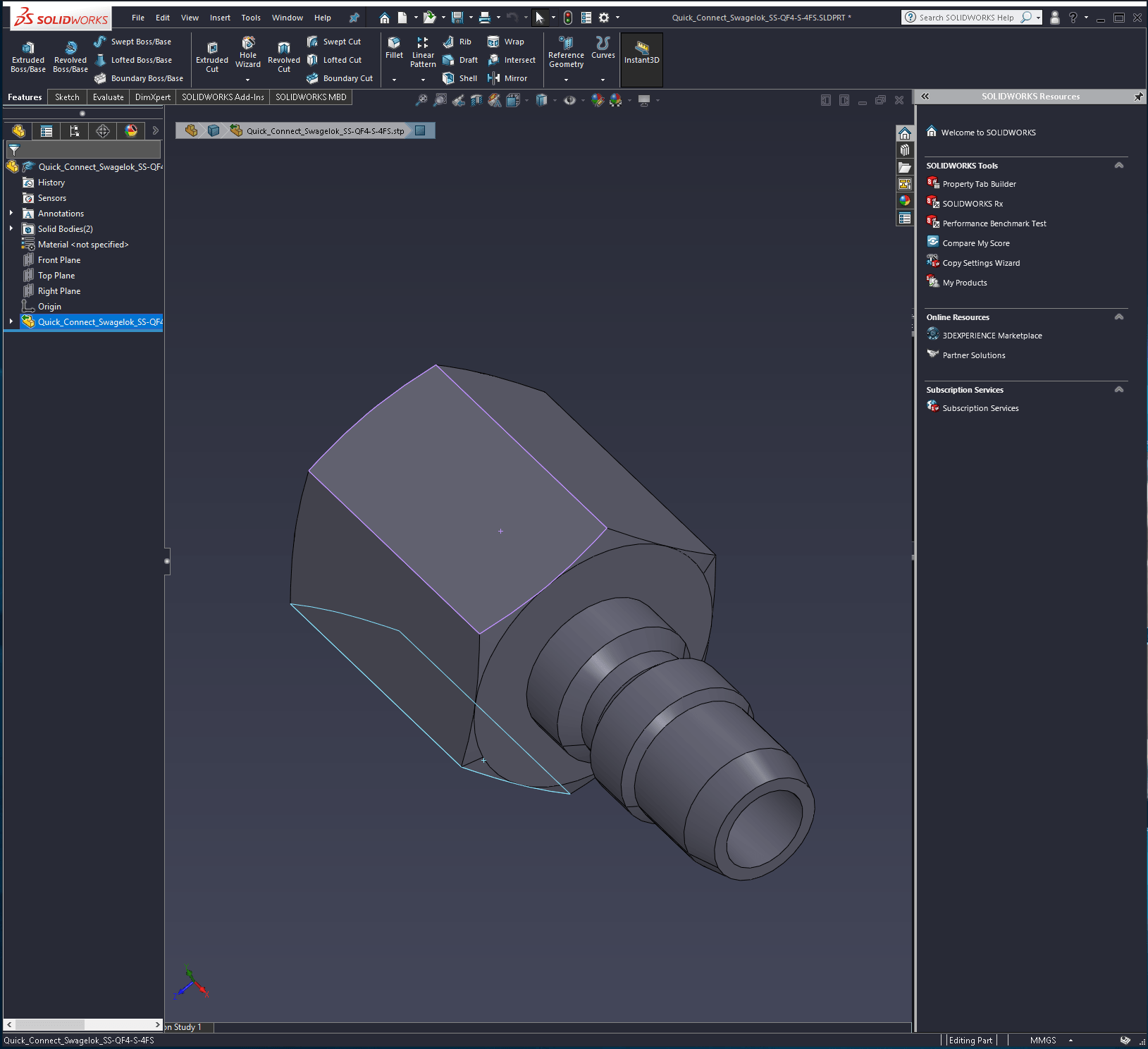Expand the Solid Bodies folder

point(11,228)
